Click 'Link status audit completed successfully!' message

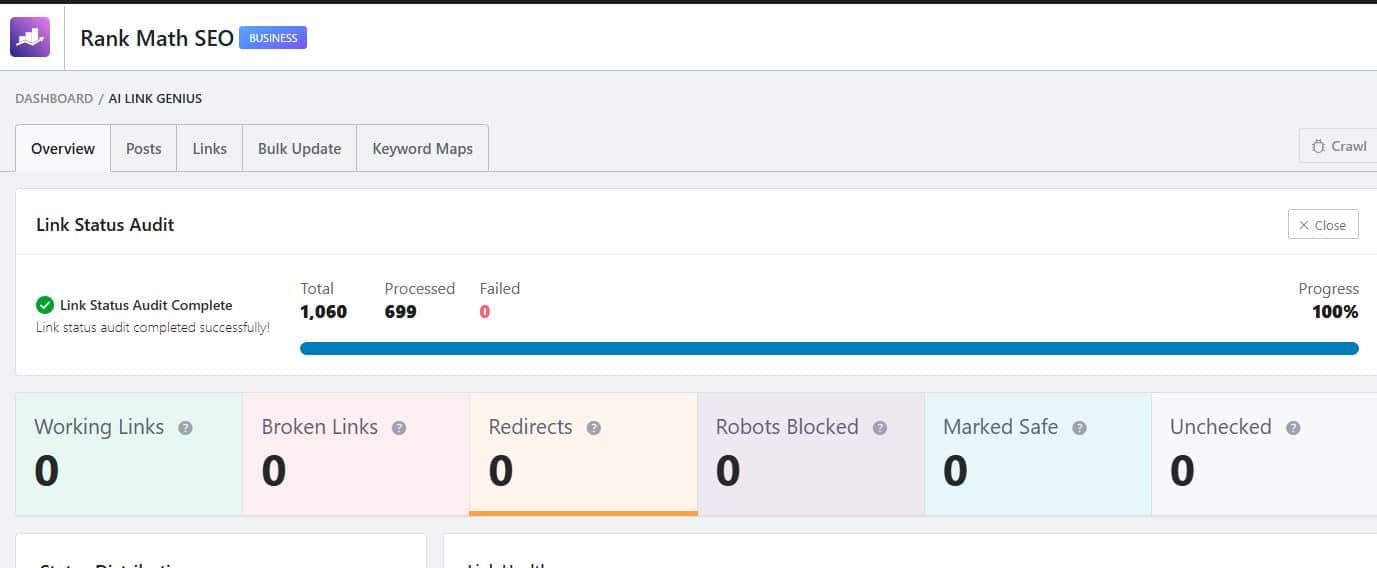[x=153, y=327]
